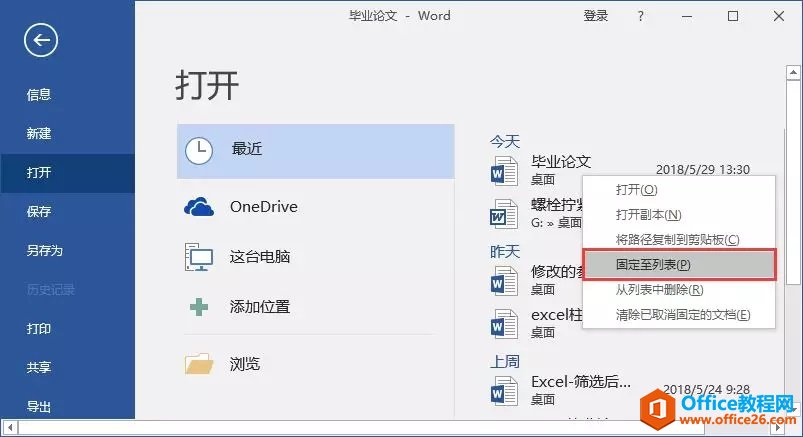This screenshot has width=803, height=437.
Task: Open recent file named 毕业论文
Action: 561,162
